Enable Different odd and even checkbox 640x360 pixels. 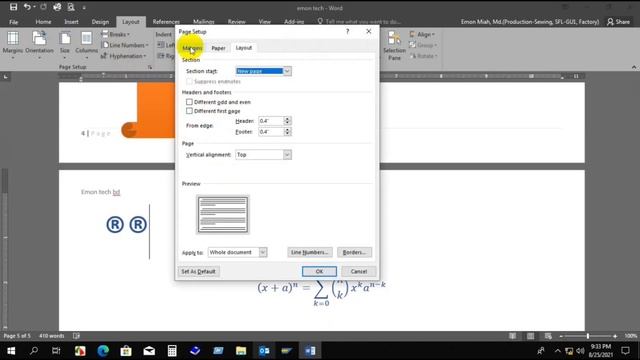tap(189, 102)
